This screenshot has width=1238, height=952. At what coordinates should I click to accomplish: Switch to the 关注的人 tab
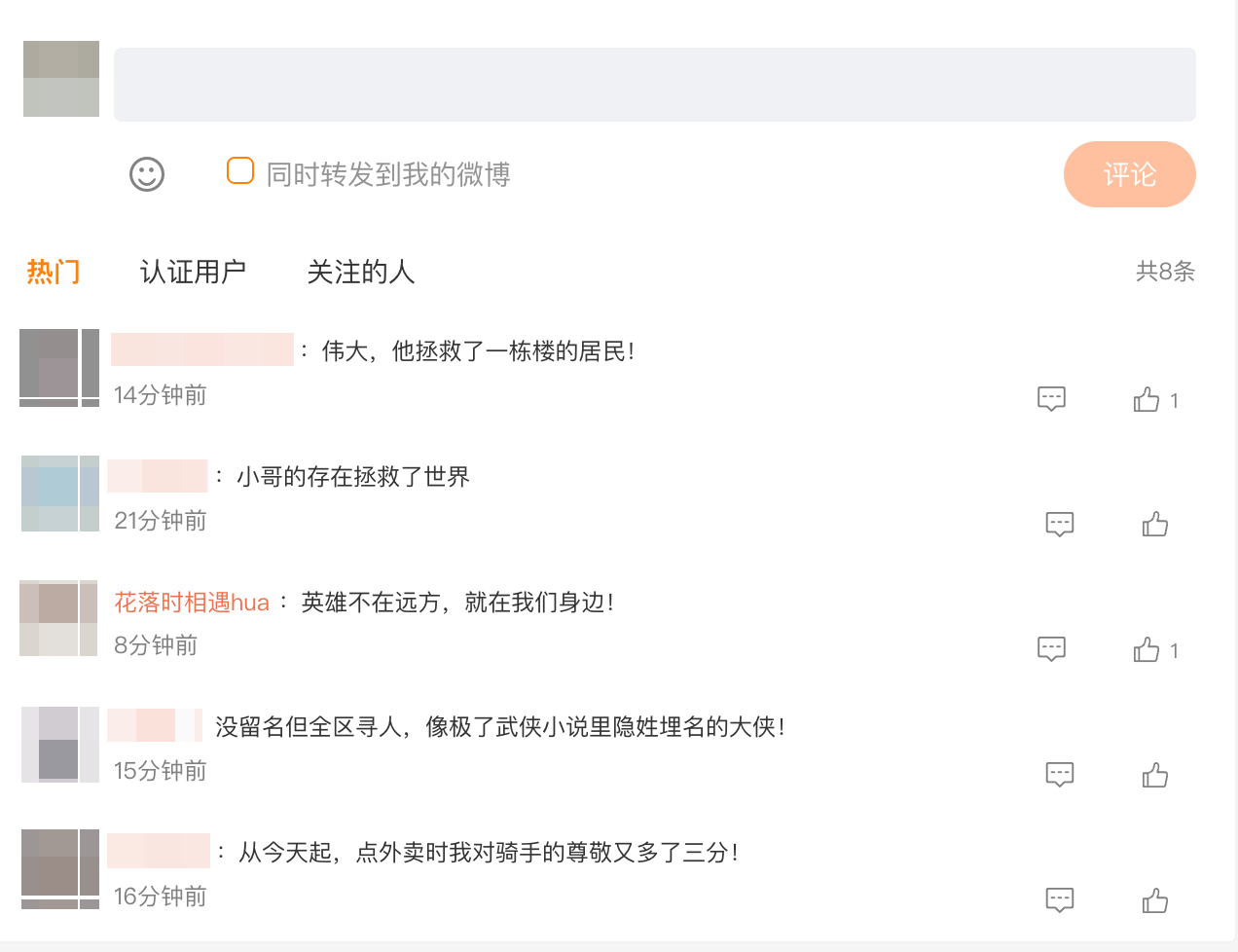(360, 272)
